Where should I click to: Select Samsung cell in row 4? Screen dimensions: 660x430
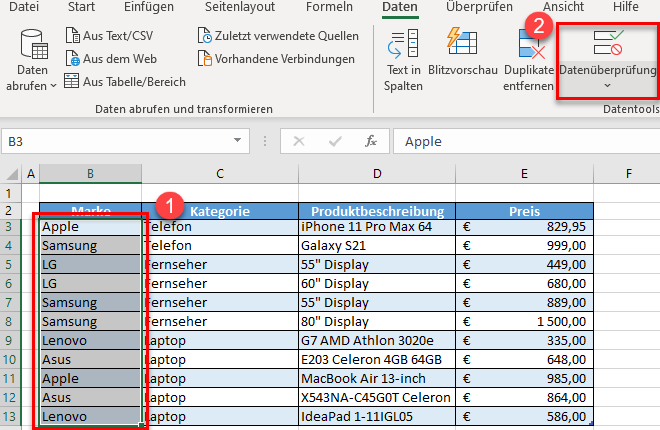tap(90, 246)
